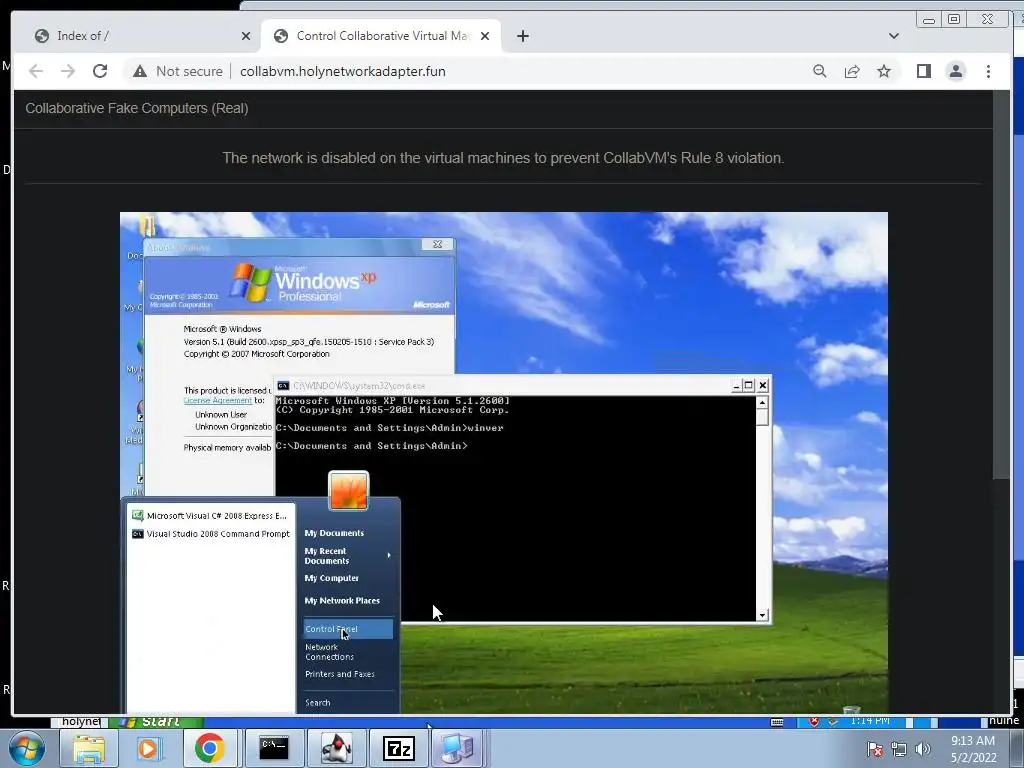1024x768 pixels.
Task: Click the XP green Start button
Action: tap(155, 722)
